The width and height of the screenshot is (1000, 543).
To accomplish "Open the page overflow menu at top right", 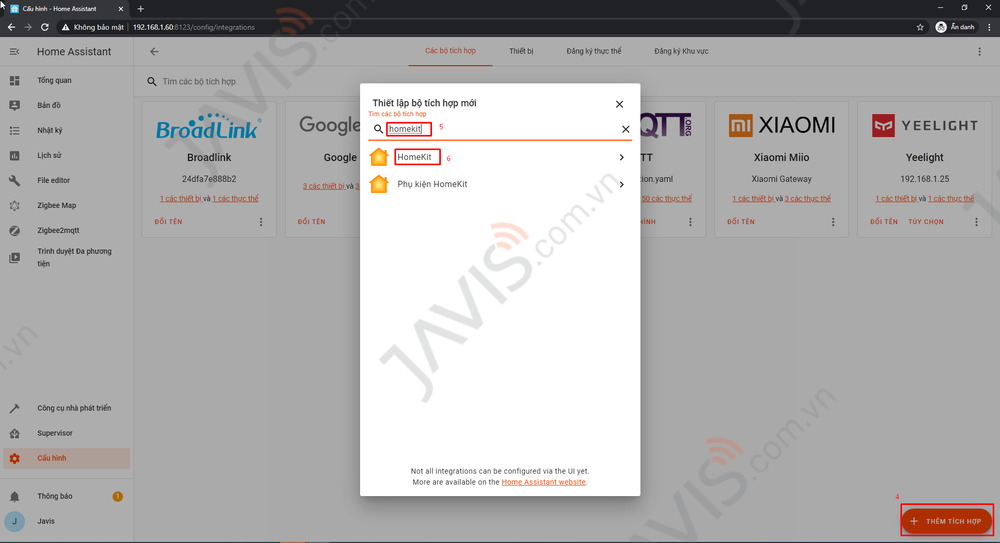I will tap(980, 52).
